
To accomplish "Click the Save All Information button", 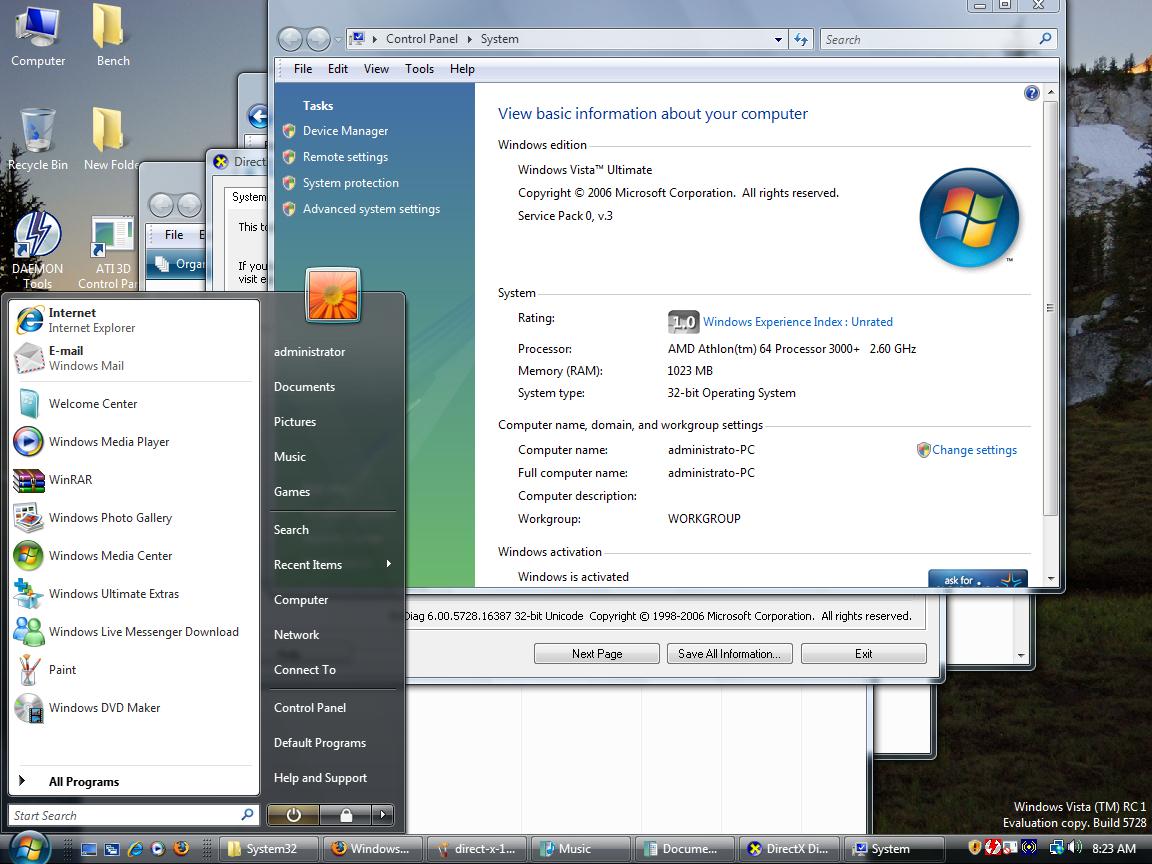I will click(x=729, y=654).
